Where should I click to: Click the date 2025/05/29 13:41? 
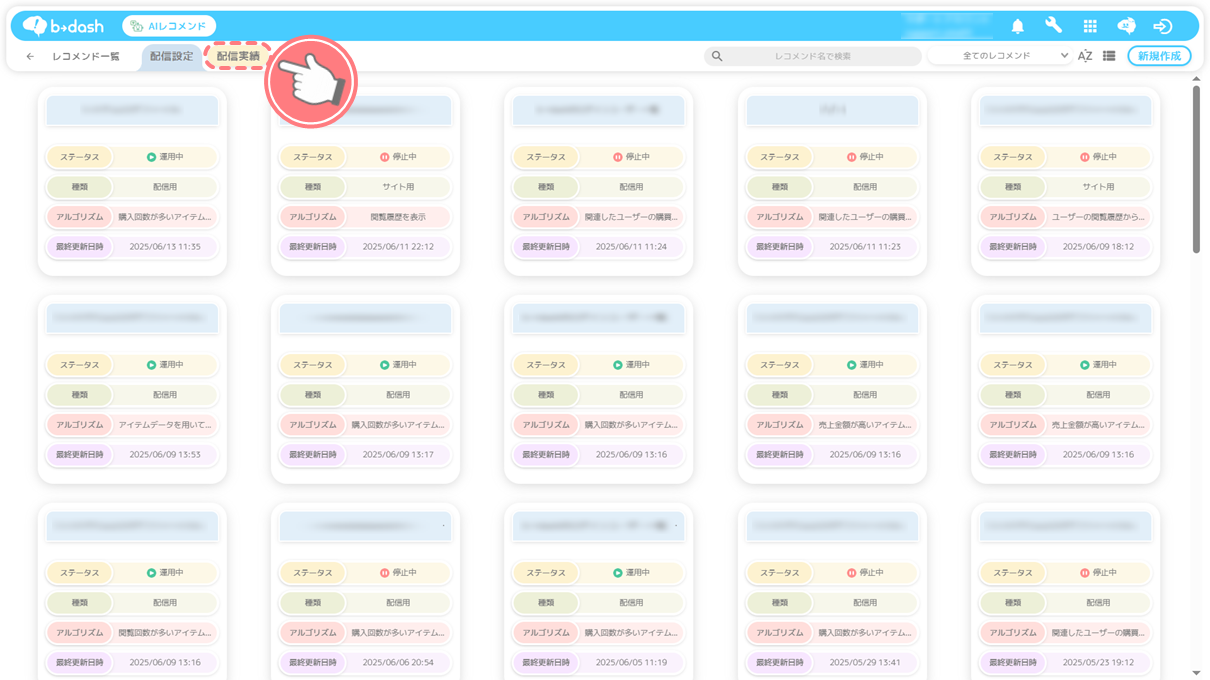pyautogui.click(x=865, y=663)
